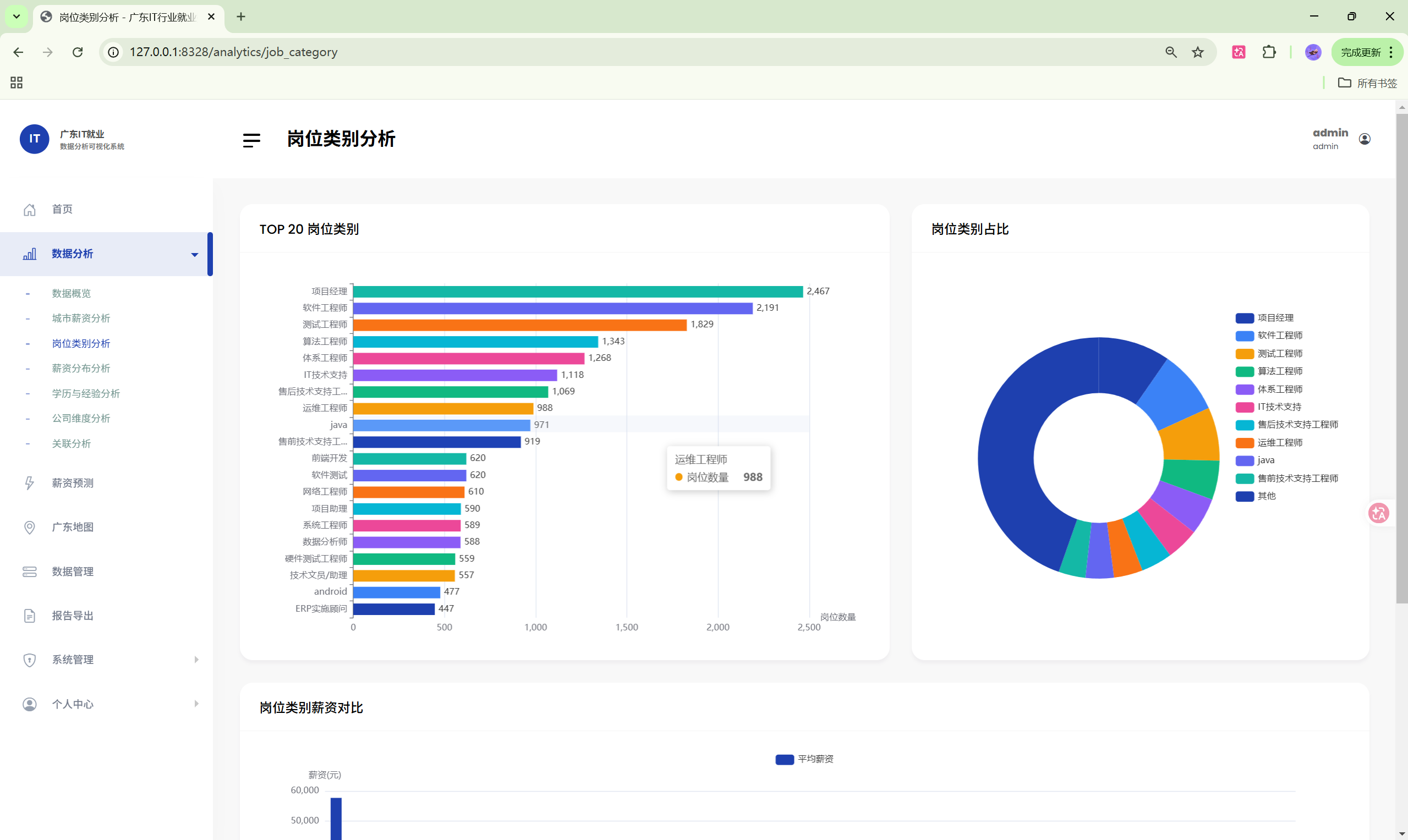Click the 完成更新 browser button
The image size is (1408, 840).
1360,52
